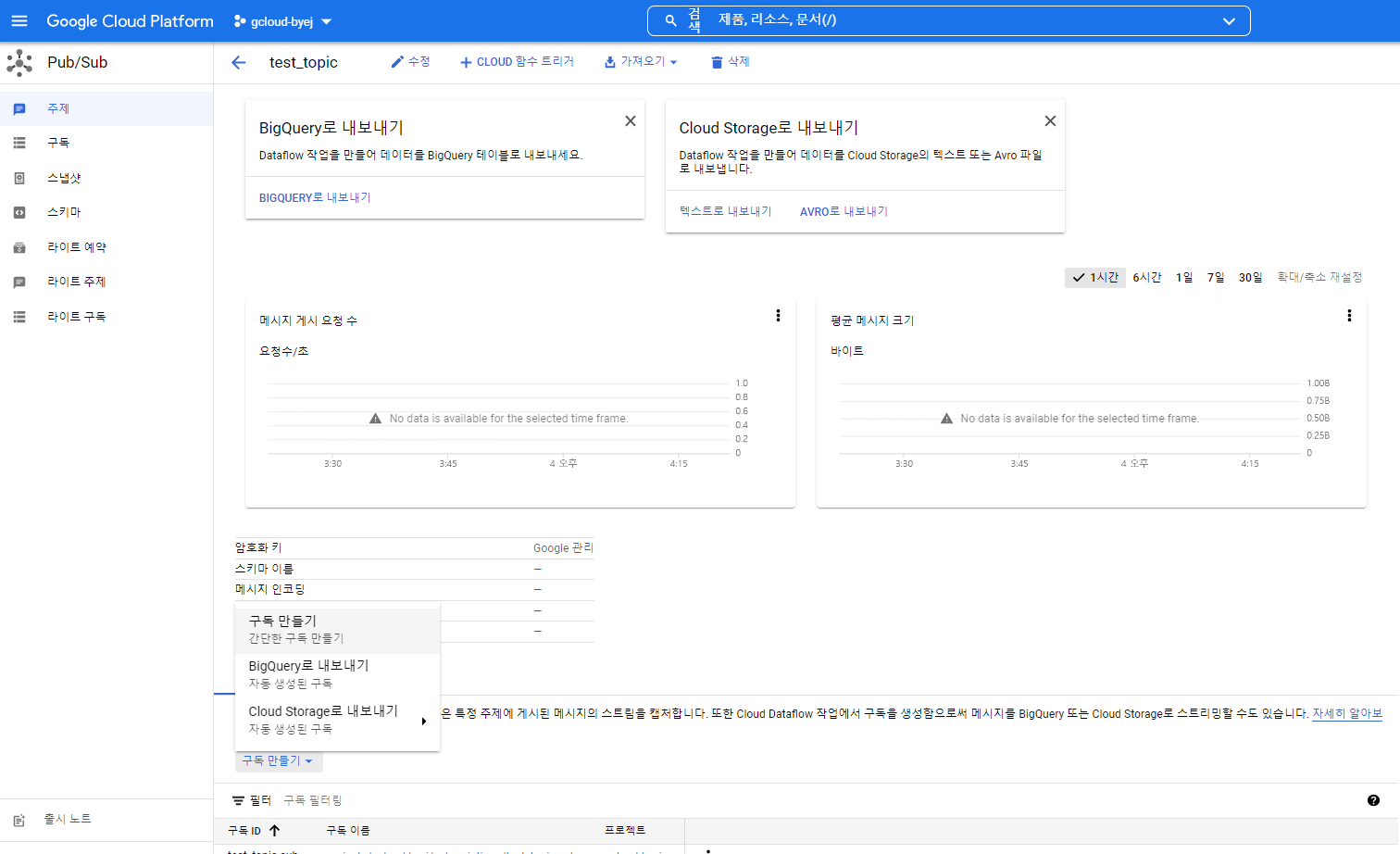
Task: Click the 필터 filter icon
Action: tap(239, 800)
